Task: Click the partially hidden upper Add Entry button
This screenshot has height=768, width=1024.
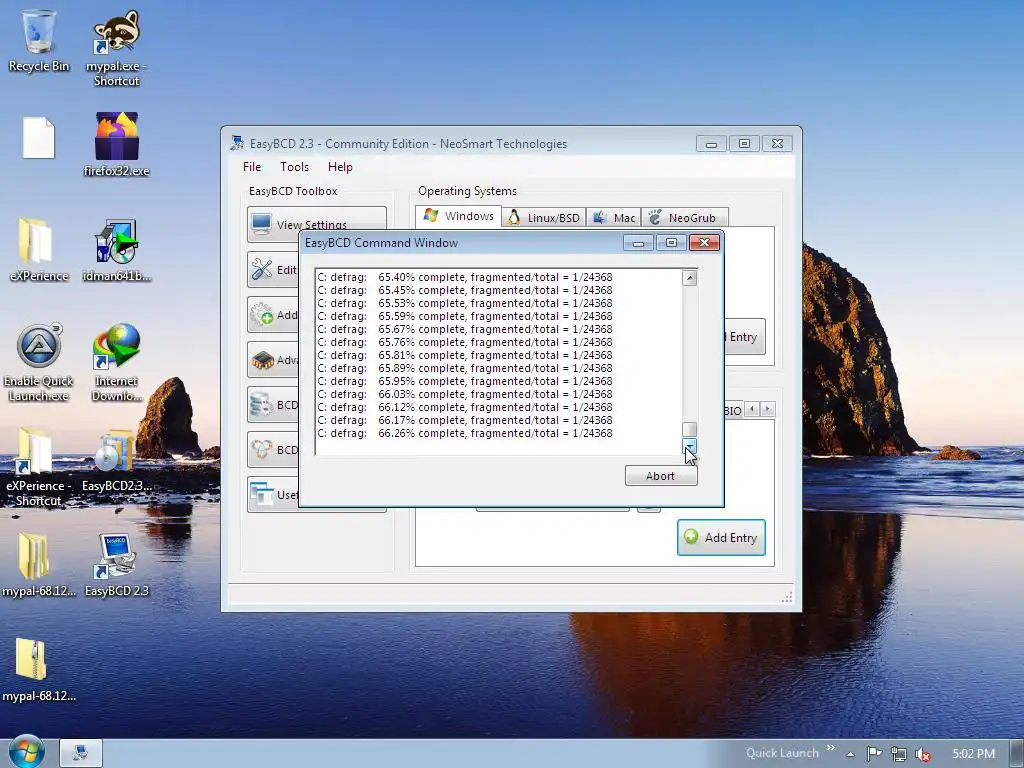Action: (744, 337)
